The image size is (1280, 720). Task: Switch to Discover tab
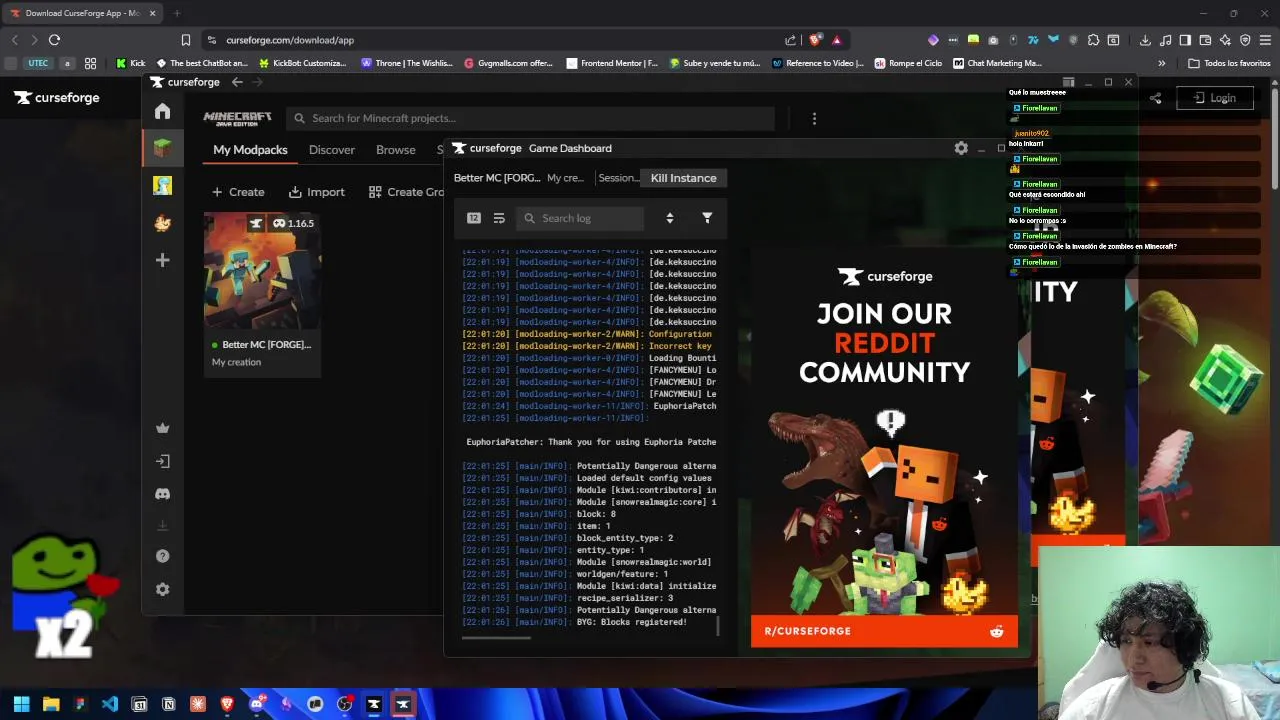[x=332, y=150]
